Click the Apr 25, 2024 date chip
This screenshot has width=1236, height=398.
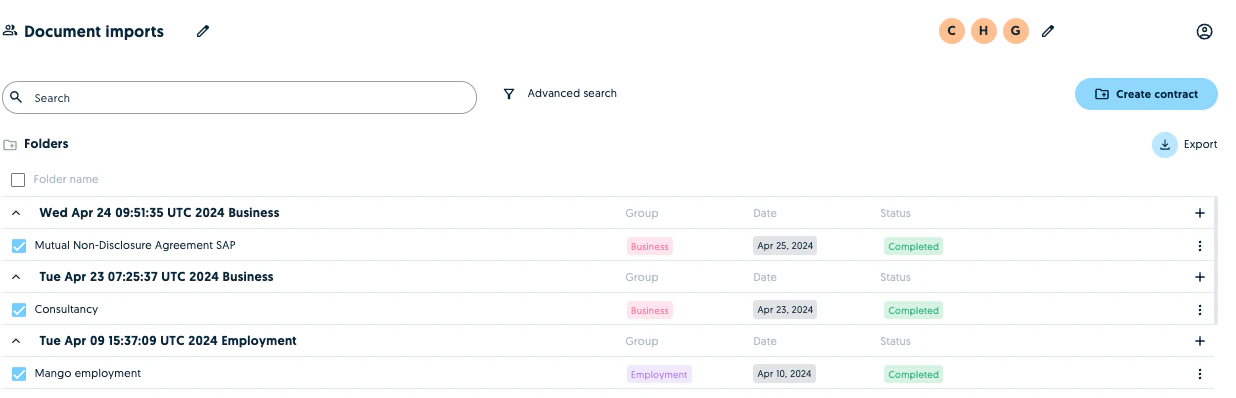click(785, 246)
